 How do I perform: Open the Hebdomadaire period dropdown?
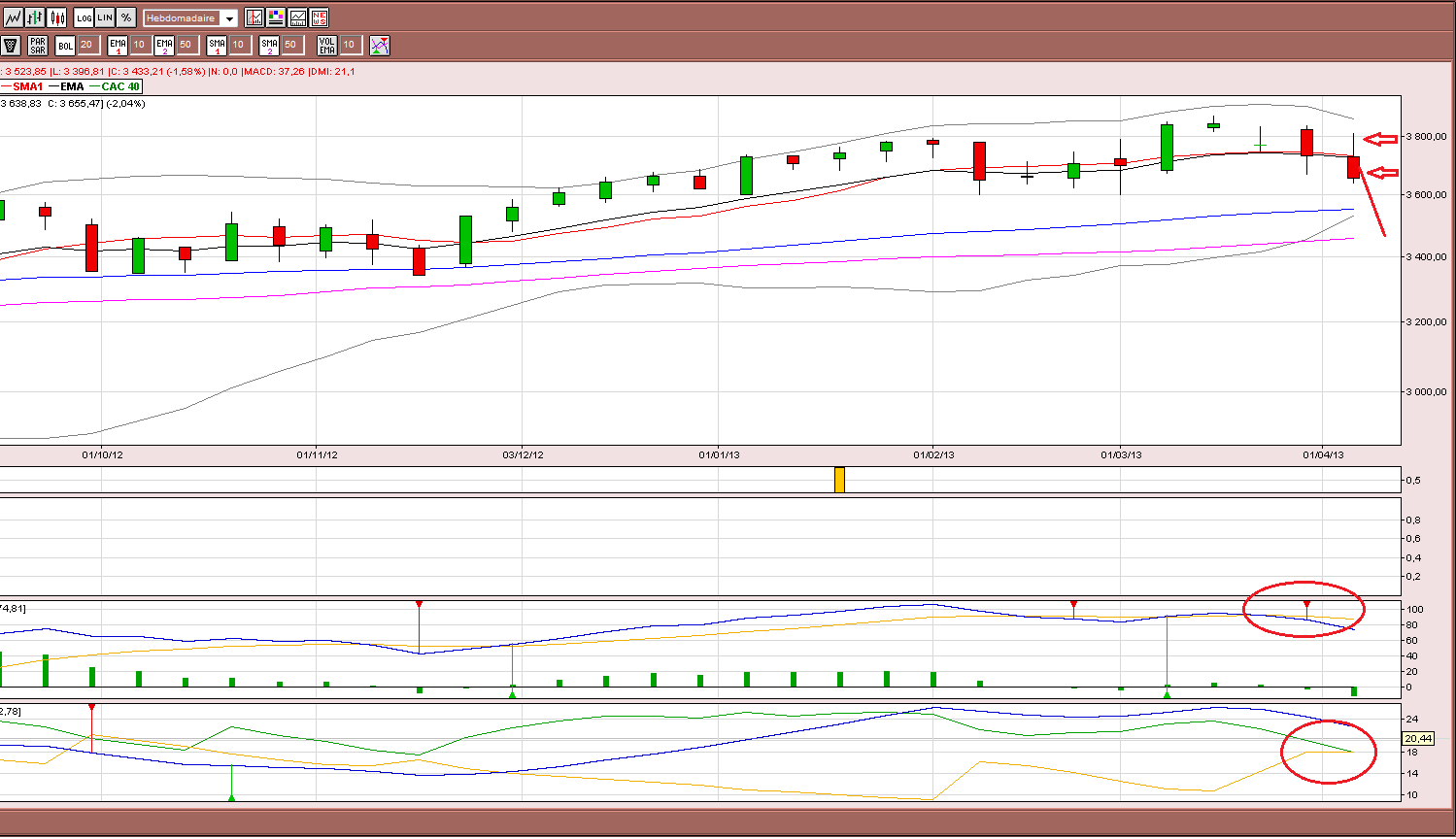[190, 18]
